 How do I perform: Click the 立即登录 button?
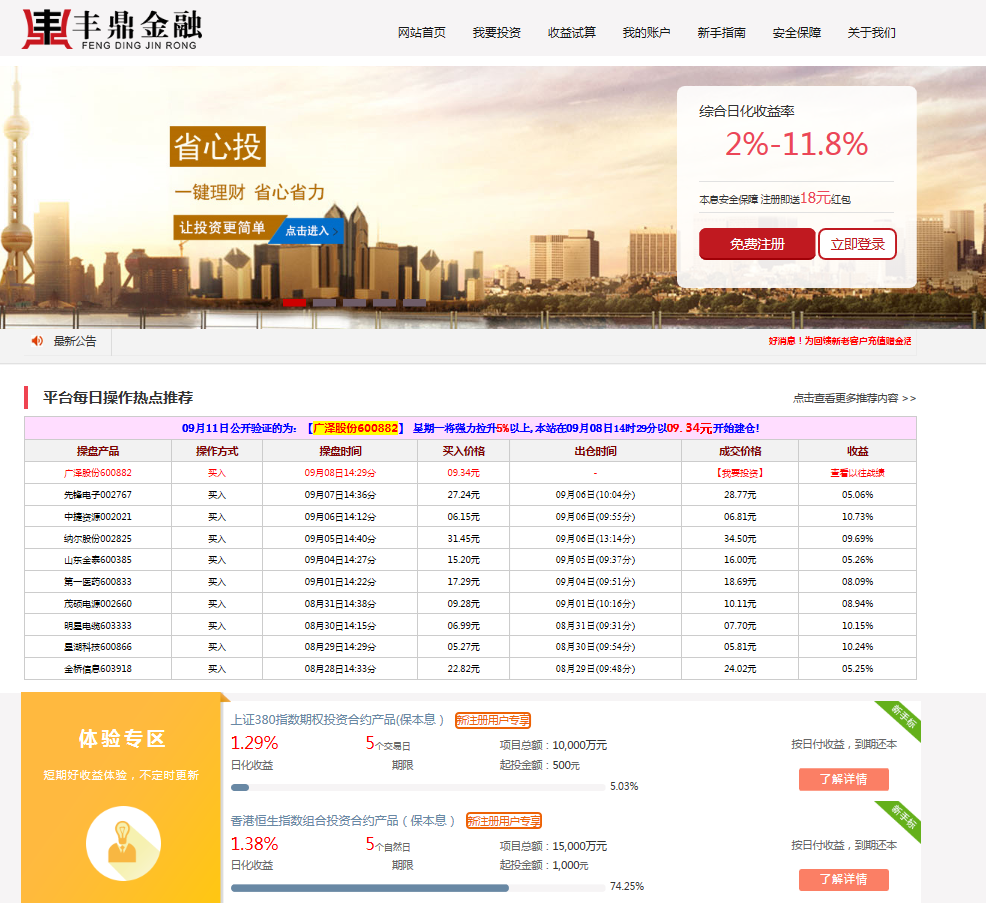857,244
